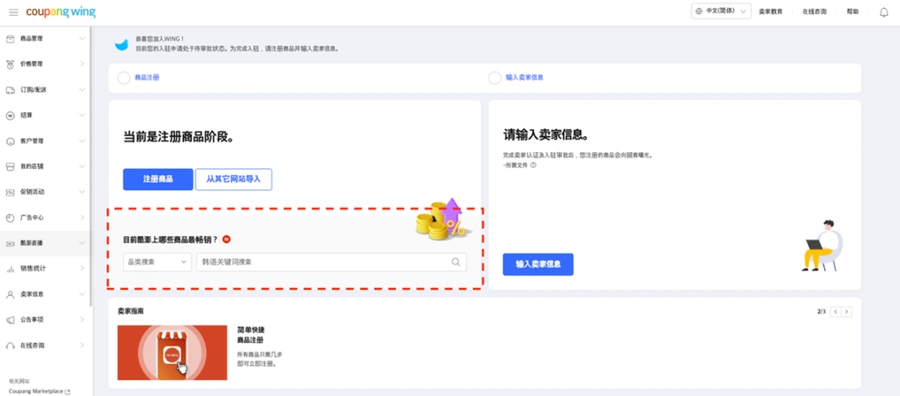Image resolution: width=900 pixels, height=396 pixels.
Task: Expand 促销活动 with its chevron
Action: 82,192
